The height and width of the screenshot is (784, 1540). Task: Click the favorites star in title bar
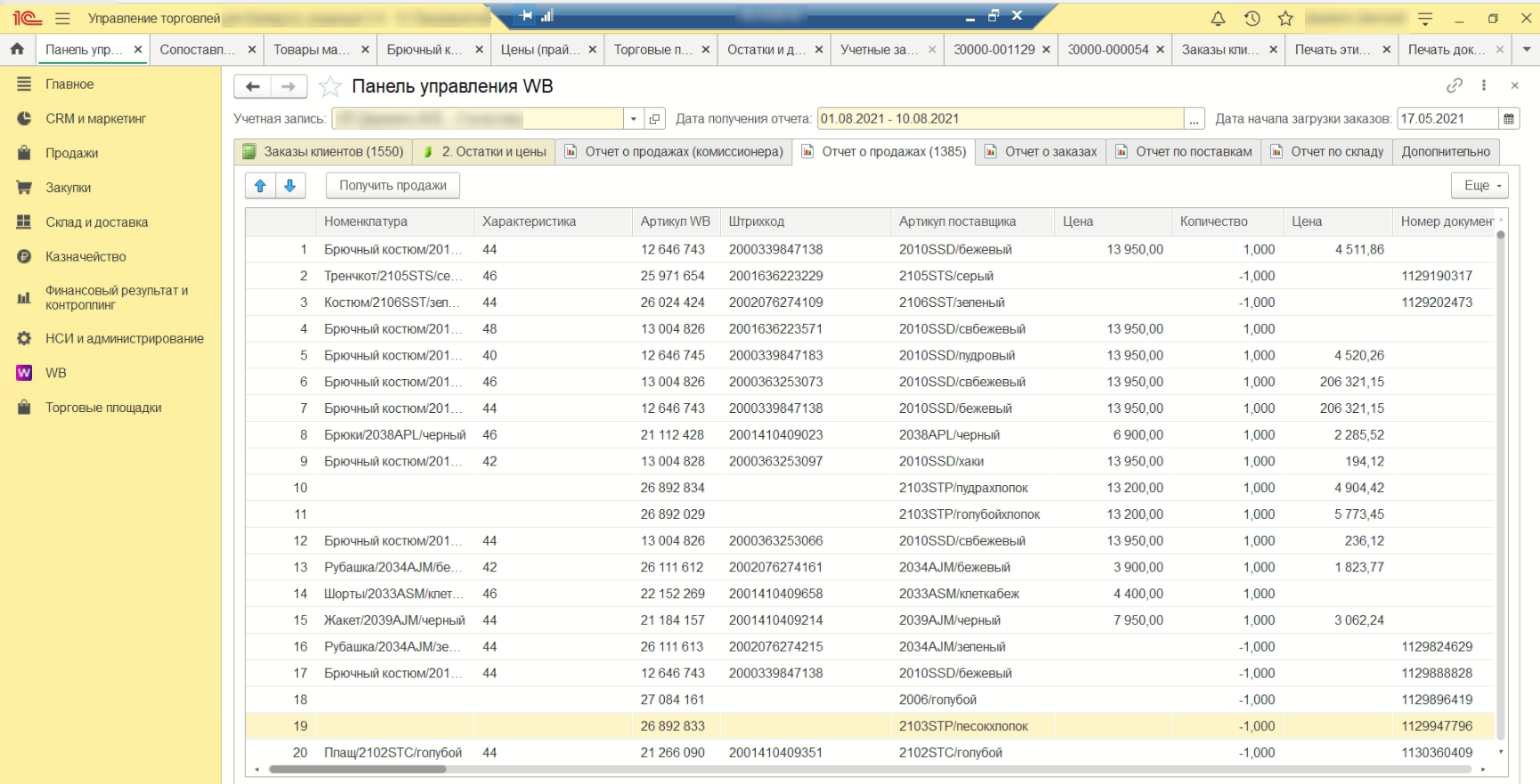coord(1285,18)
